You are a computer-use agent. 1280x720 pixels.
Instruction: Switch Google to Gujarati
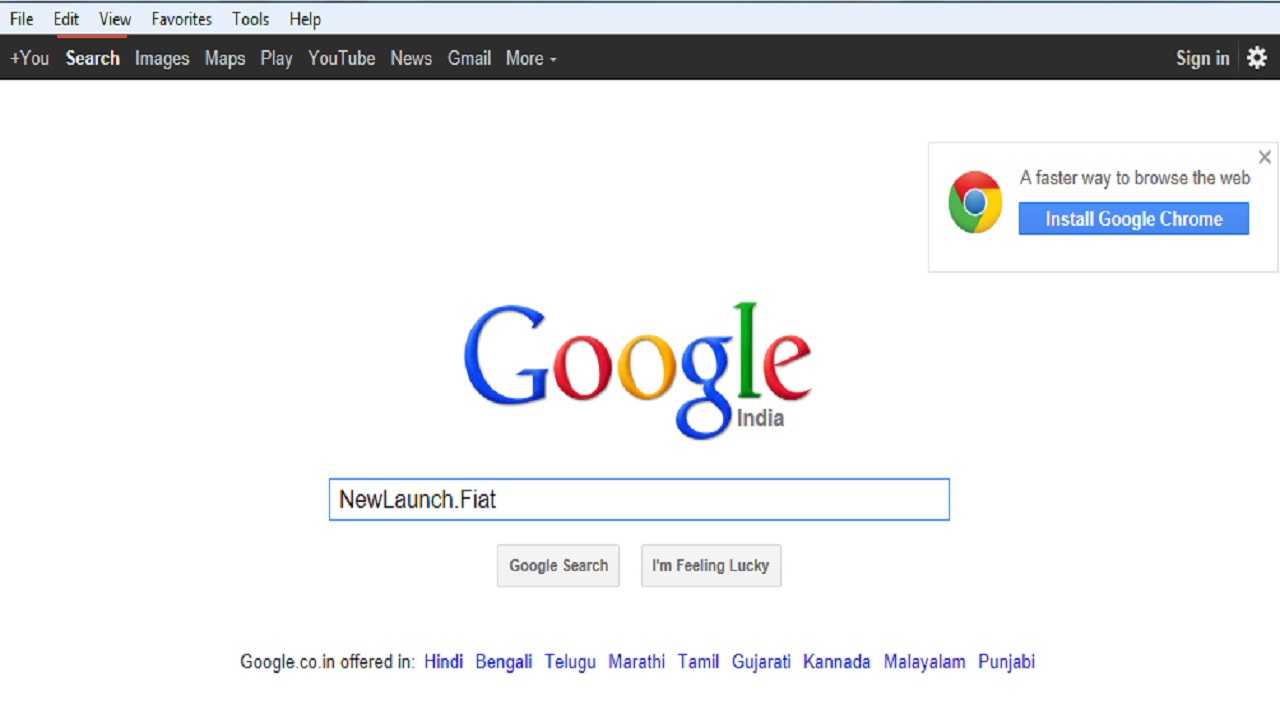(761, 661)
